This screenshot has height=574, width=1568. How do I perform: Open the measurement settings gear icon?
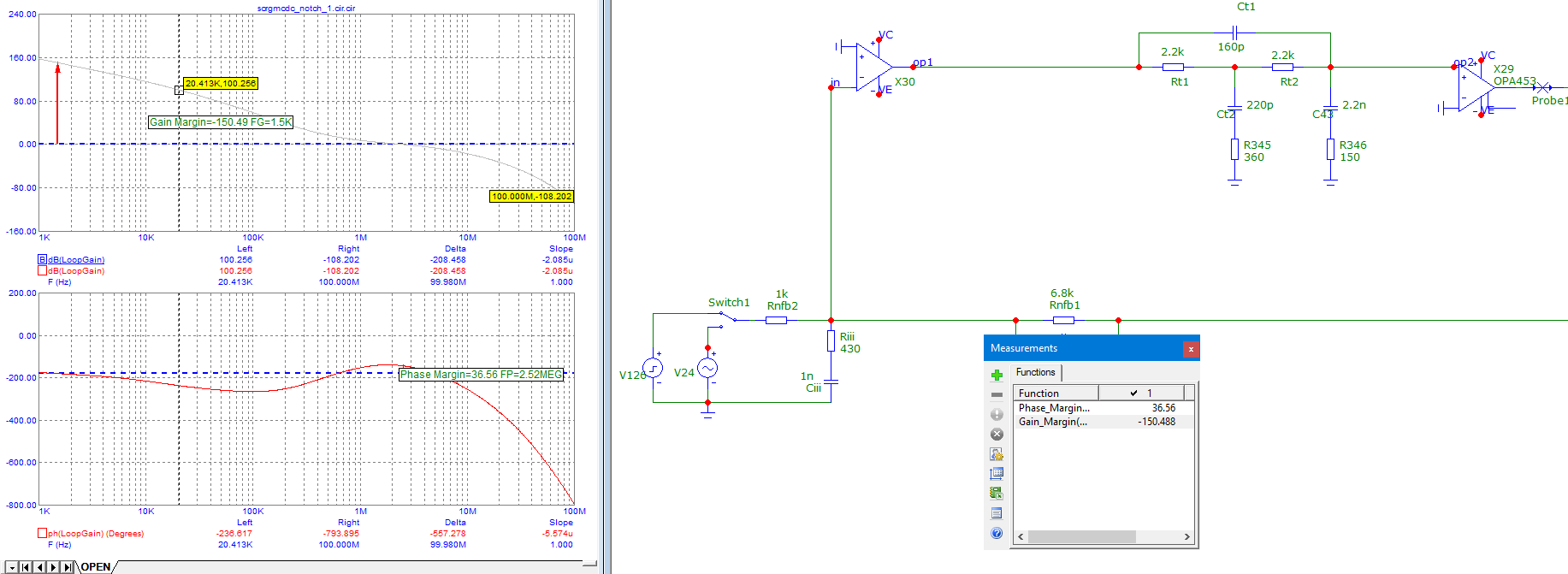point(997,454)
